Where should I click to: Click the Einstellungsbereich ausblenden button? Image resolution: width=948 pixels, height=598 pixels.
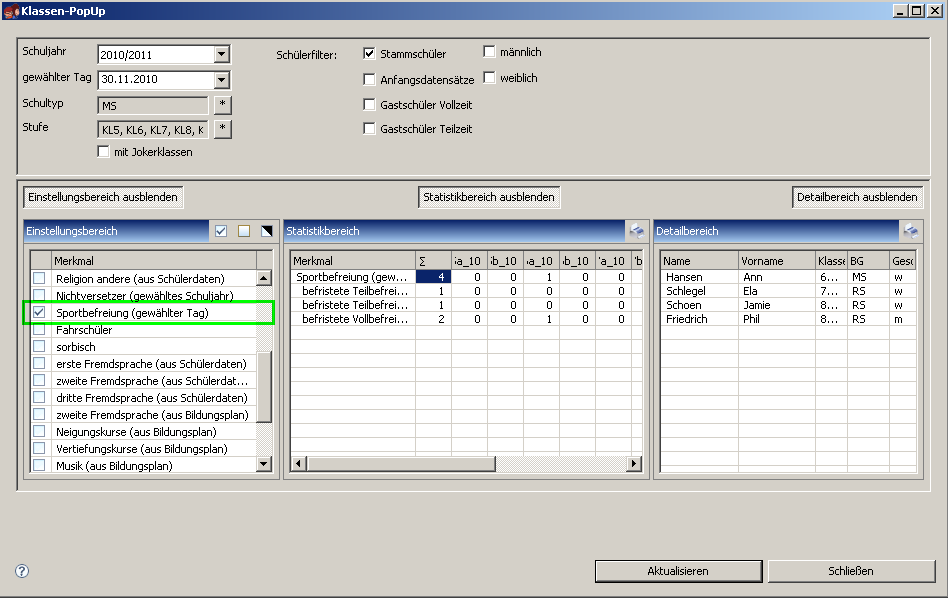pos(103,197)
